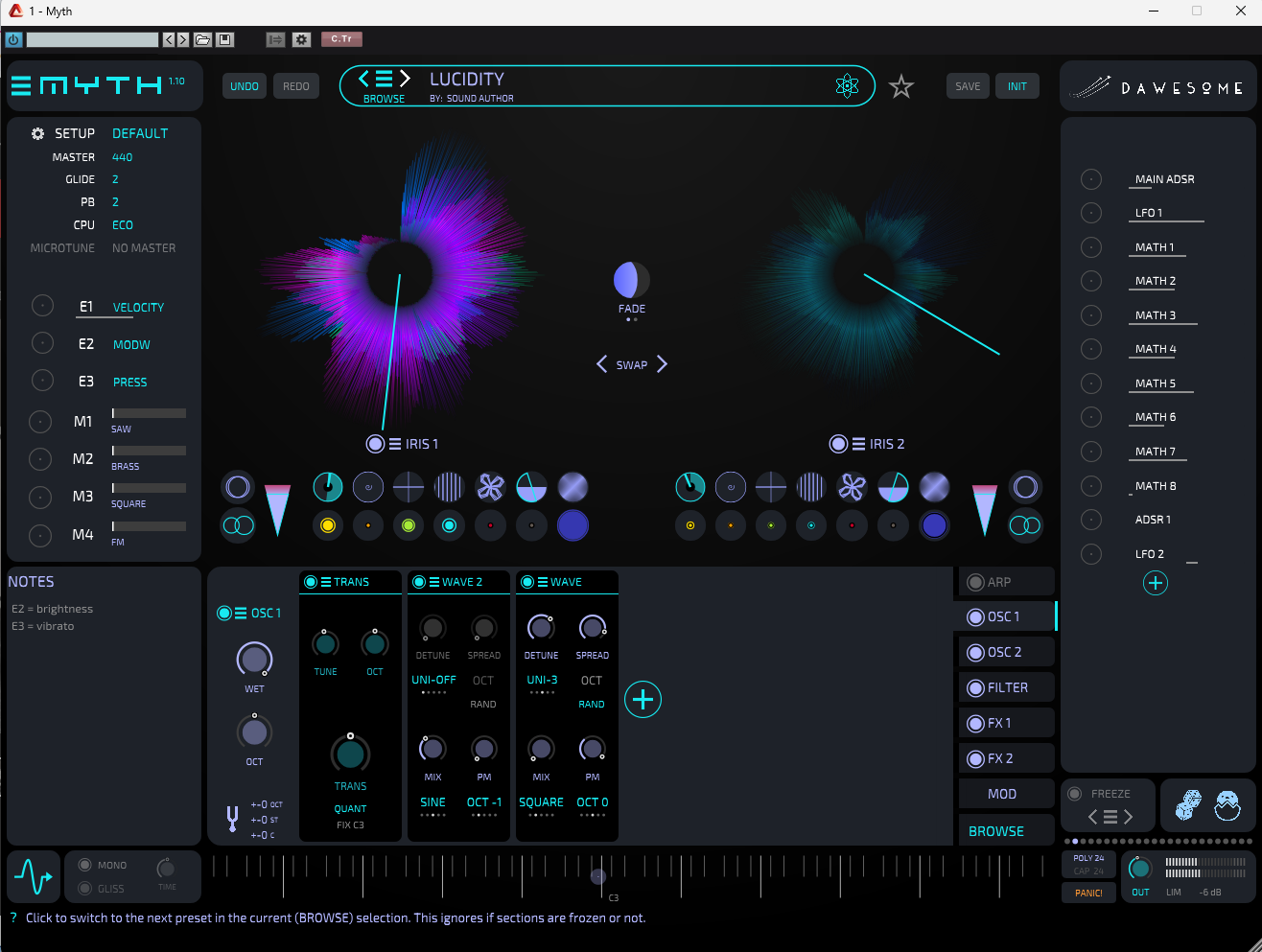
Task: Enable GLISS mode
Action: point(85,889)
